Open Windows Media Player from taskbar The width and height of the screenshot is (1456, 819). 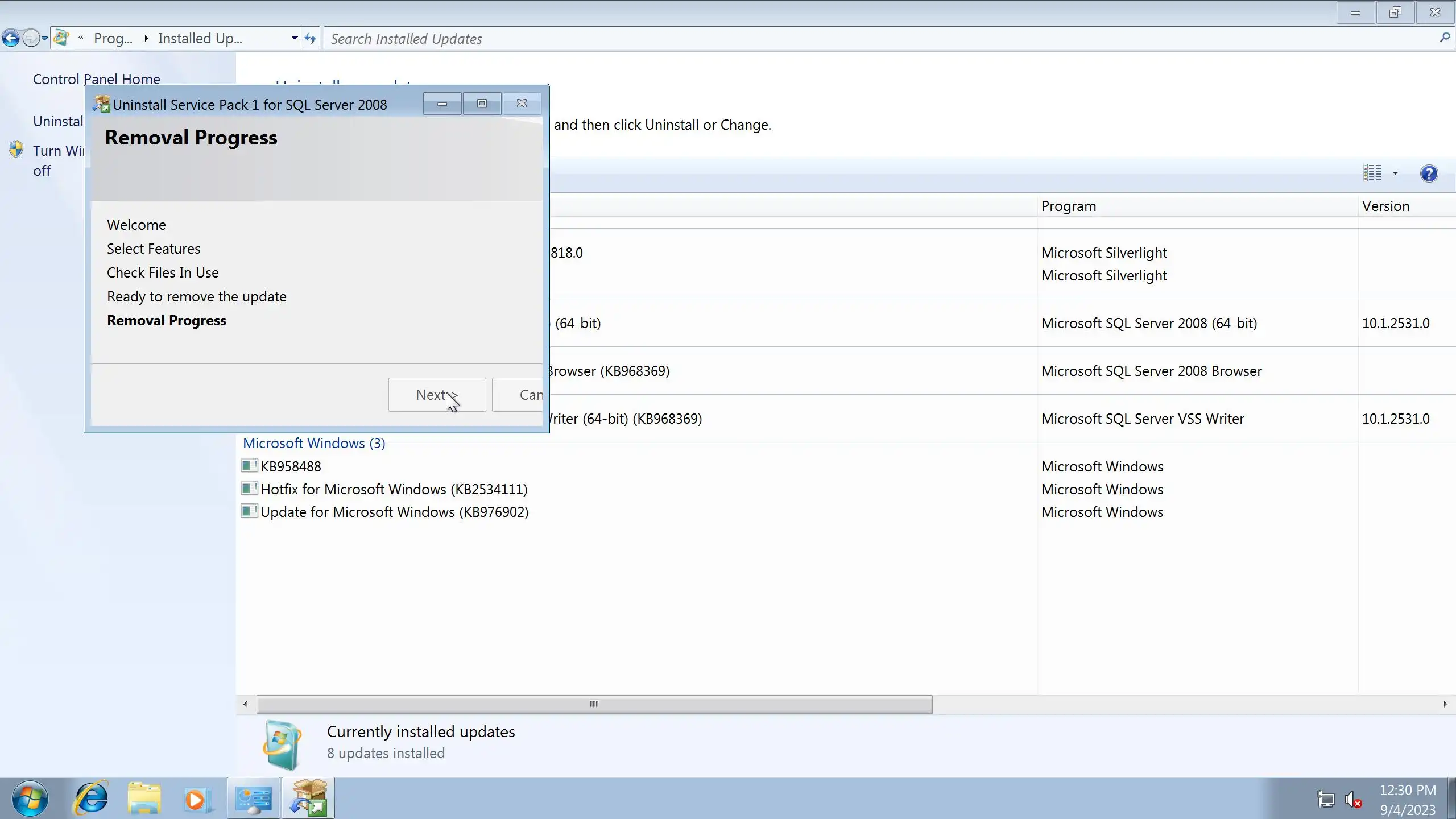[197, 799]
